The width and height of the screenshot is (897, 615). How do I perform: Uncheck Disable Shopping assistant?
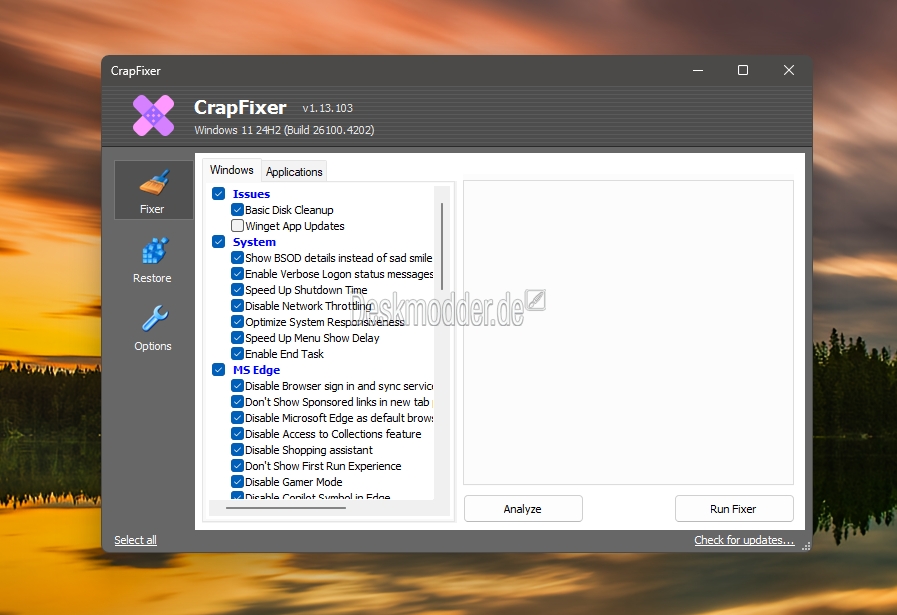237,450
